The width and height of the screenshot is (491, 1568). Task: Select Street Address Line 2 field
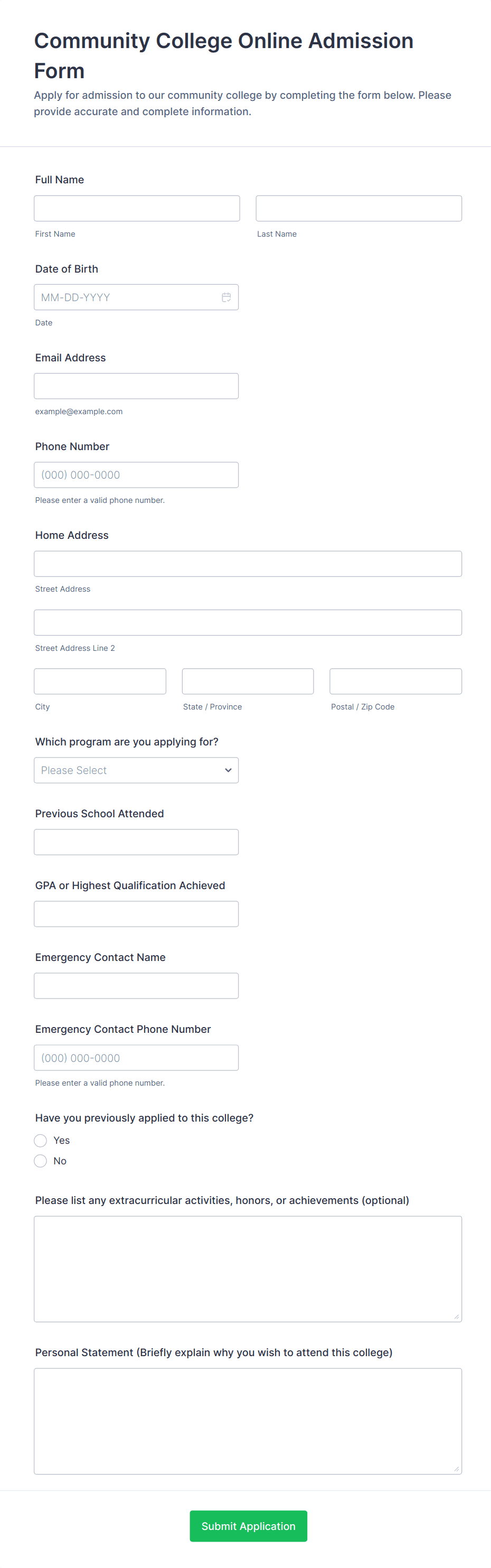(x=248, y=622)
